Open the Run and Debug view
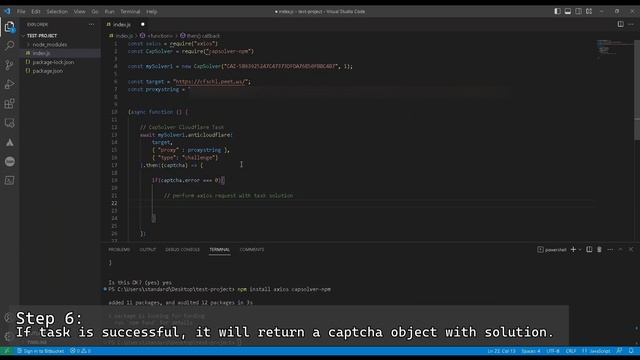The image size is (640, 360). point(9,84)
